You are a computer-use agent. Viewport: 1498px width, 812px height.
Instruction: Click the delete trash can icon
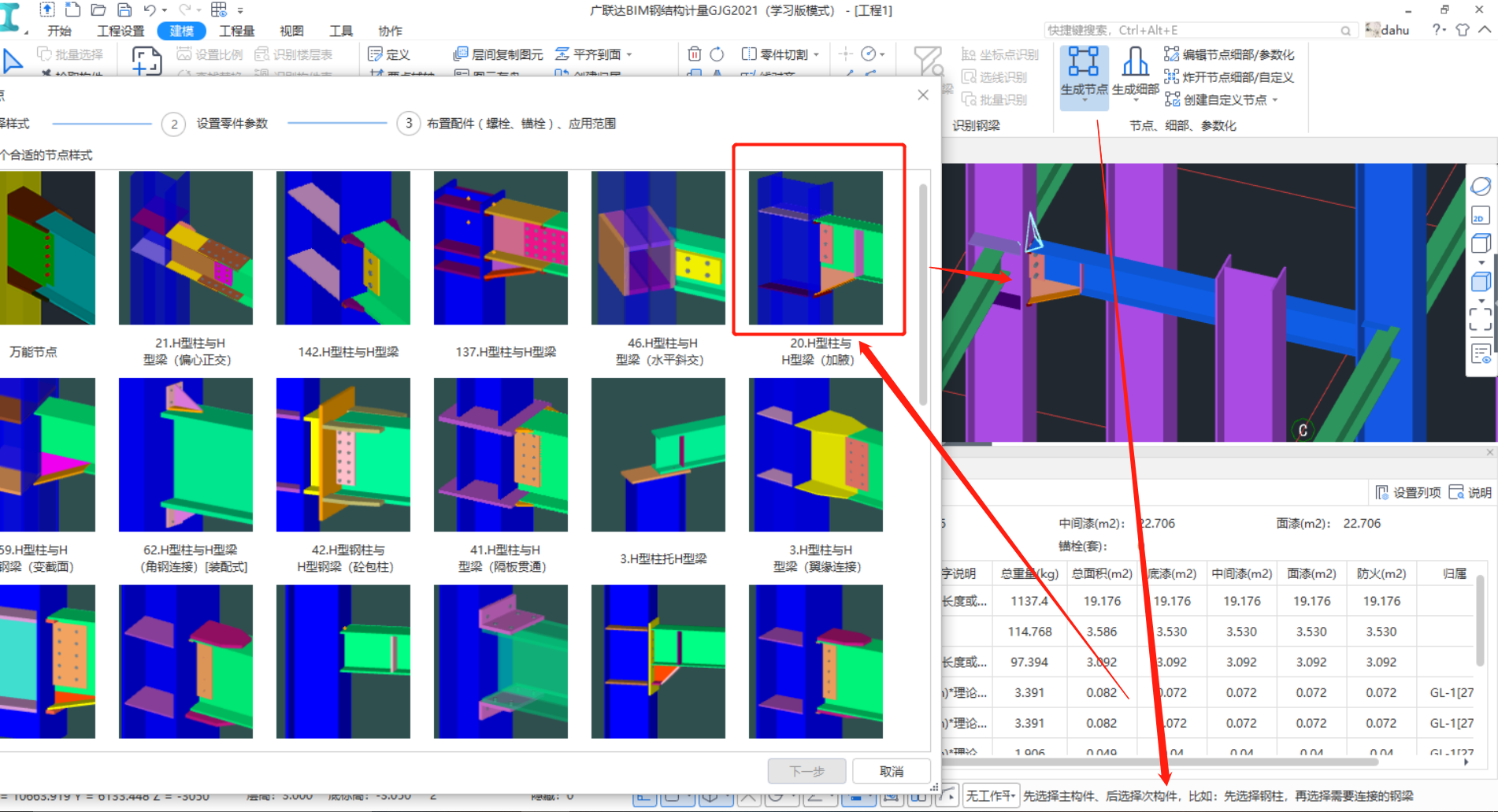tap(695, 54)
